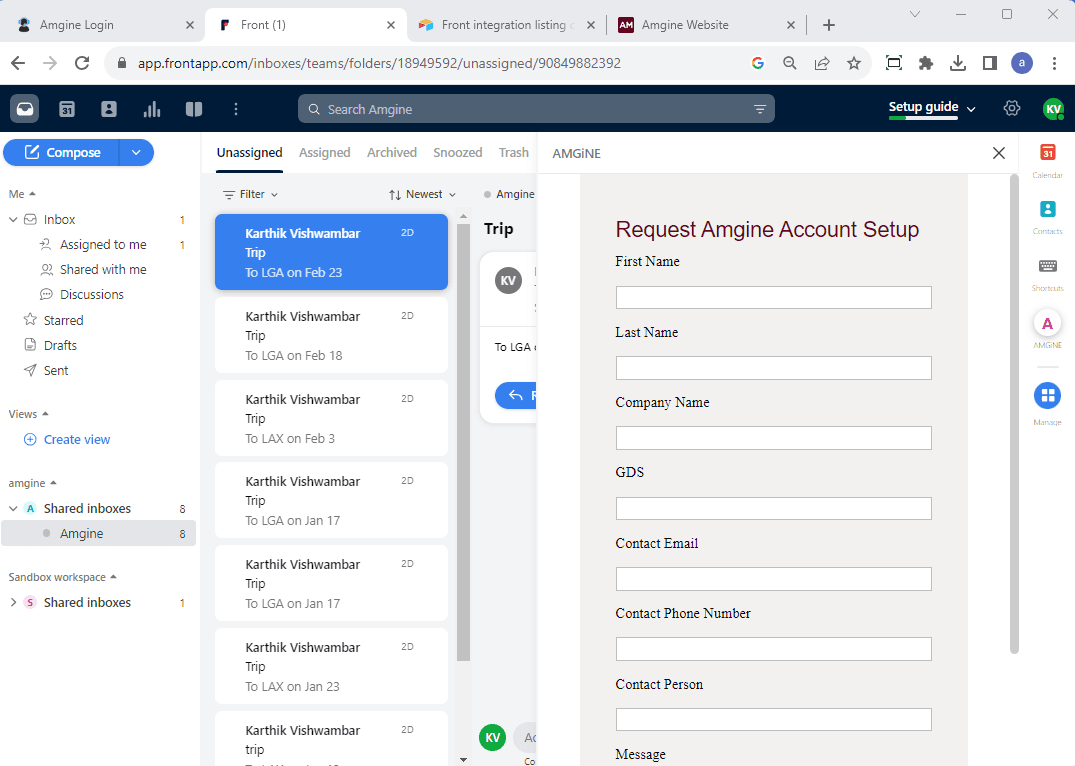Click the First Name input field

[x=773, y=298]
